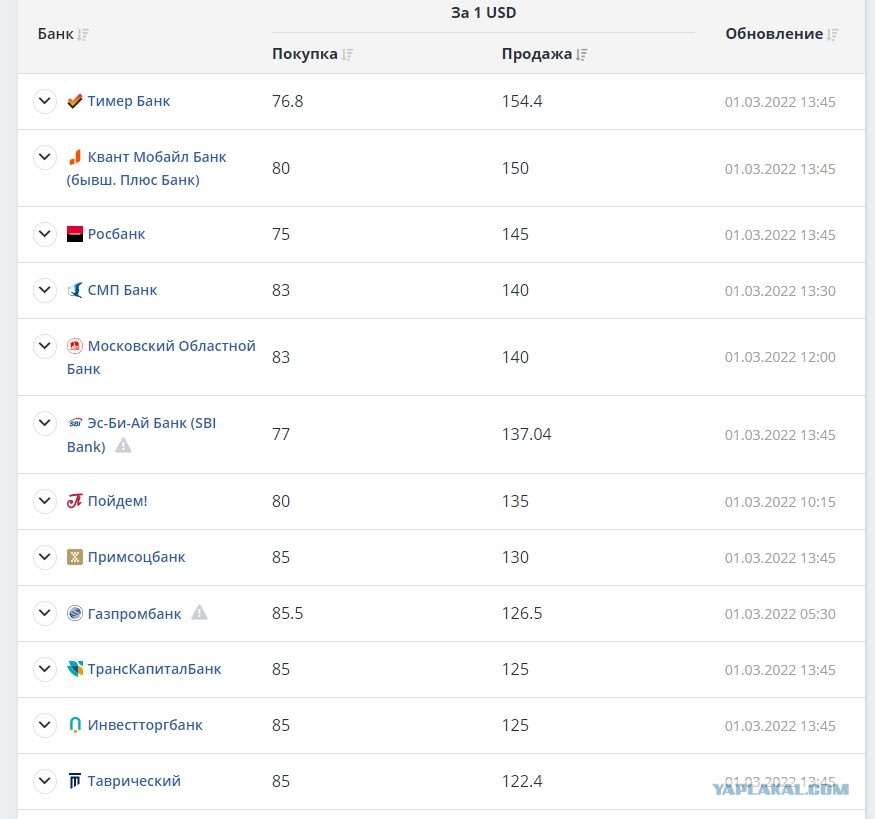Click the Инвестторгбанк logo icon

tap(75, 725)
